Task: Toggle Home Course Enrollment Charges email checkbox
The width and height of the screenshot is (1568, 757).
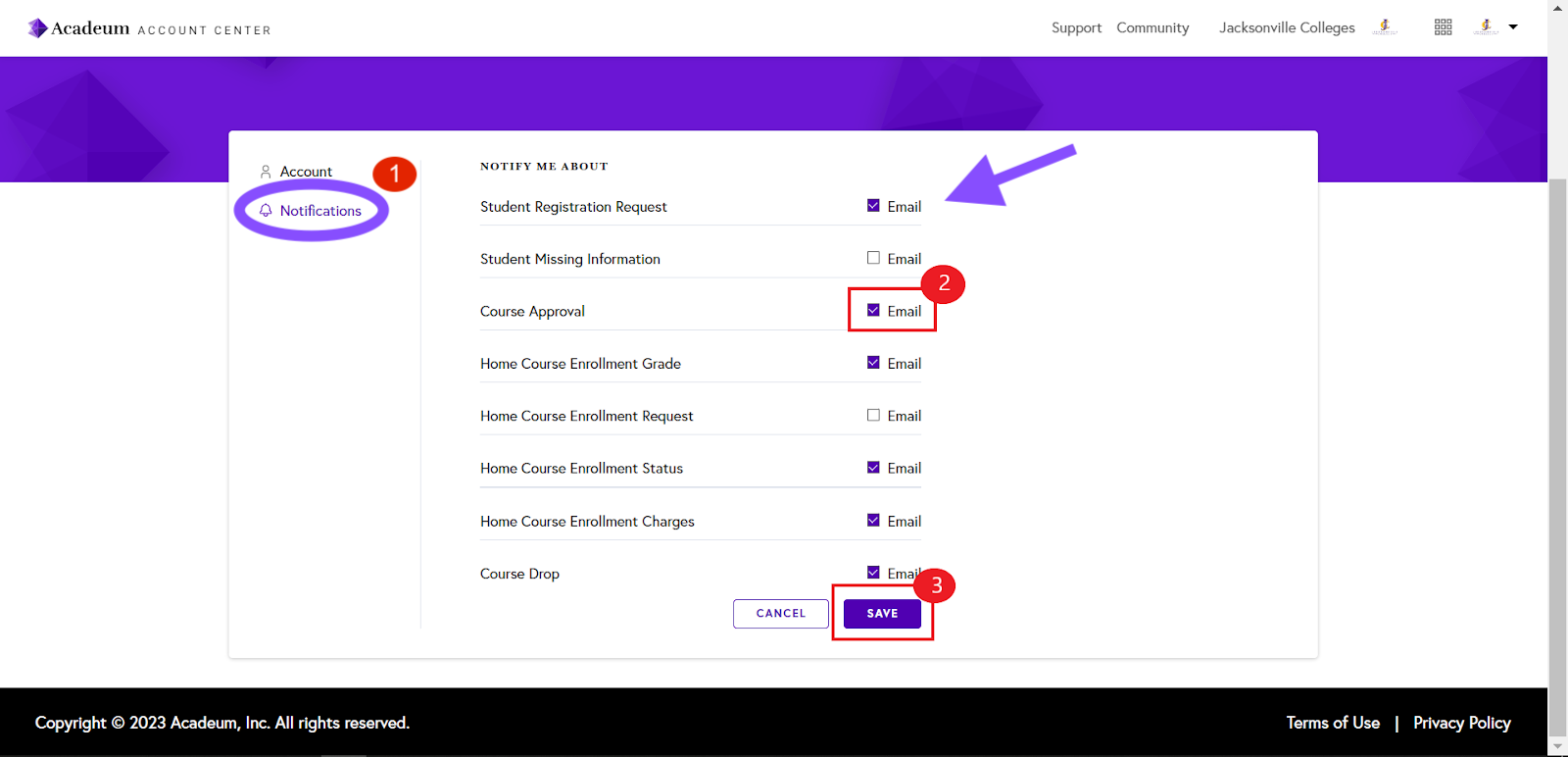Action: [873, 521]
